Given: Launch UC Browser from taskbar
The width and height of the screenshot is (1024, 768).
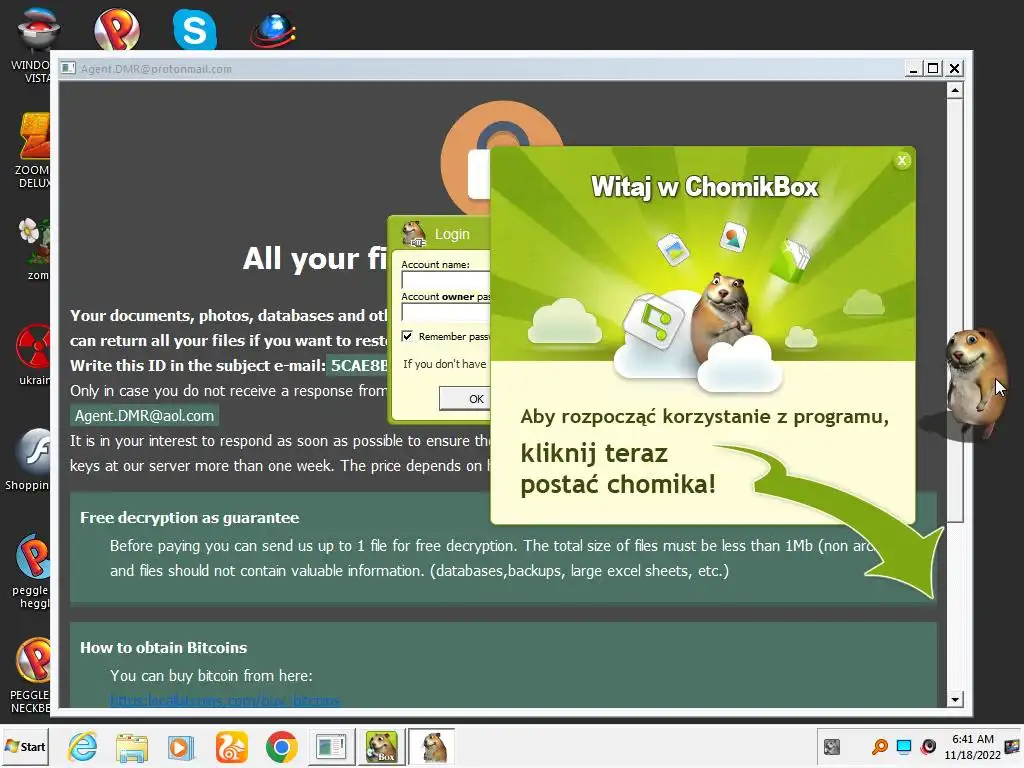Looking at the screenshot, I should point(231,747).
